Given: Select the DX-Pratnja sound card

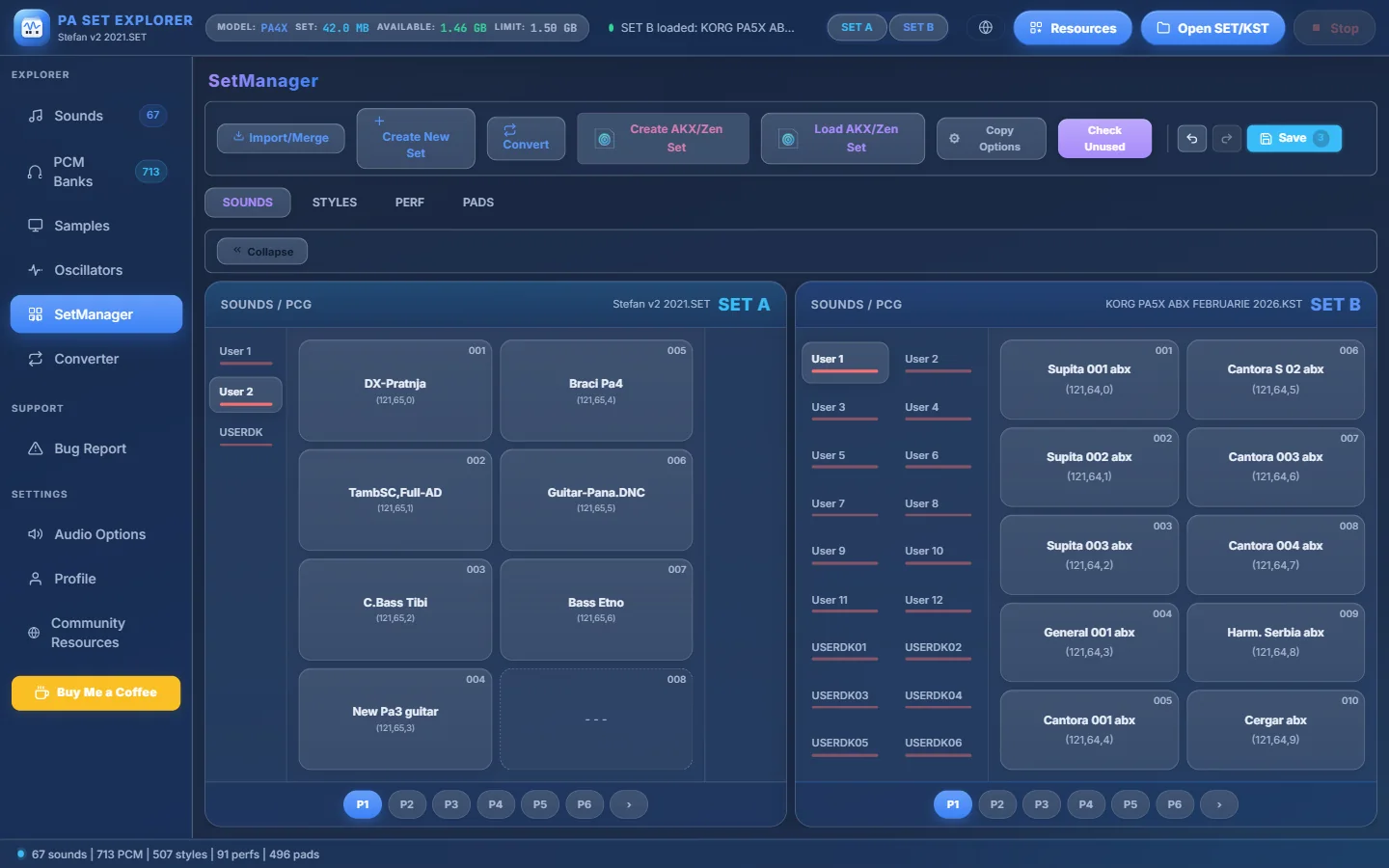Looking at the screenshot, I should tap(395, 391).
